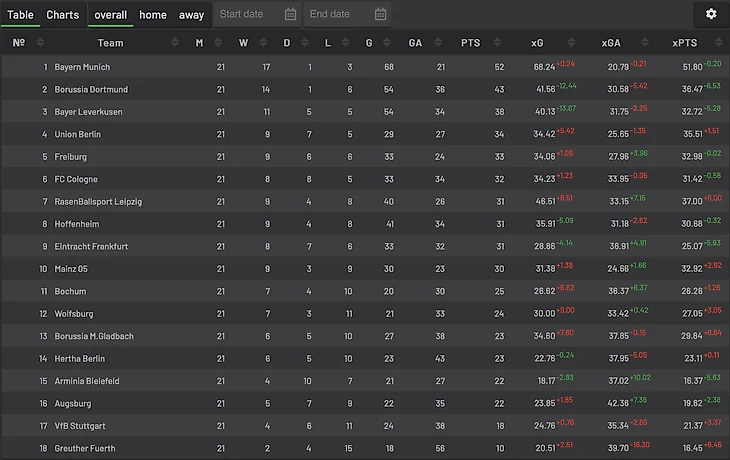730x460 pixels.
Task: Switch to away results filter
Action: click(192, 15)
